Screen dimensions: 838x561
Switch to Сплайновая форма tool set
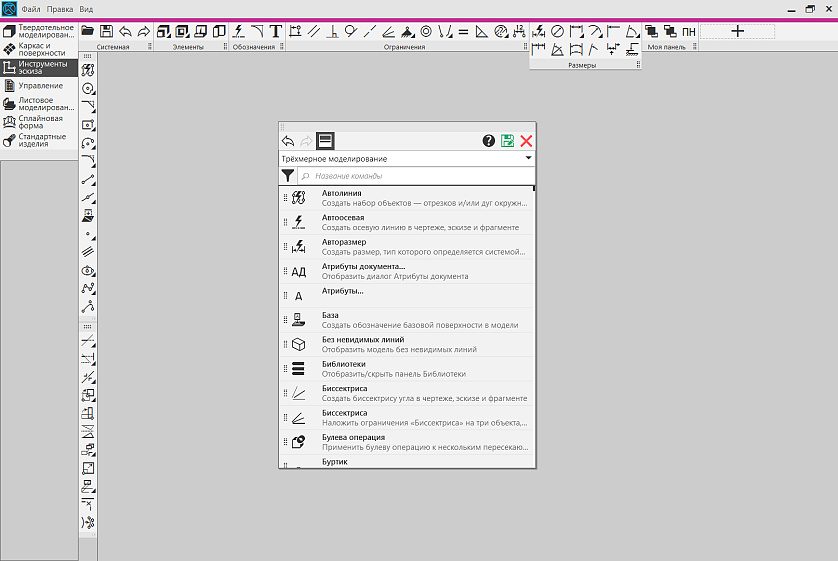coord(39,122)
